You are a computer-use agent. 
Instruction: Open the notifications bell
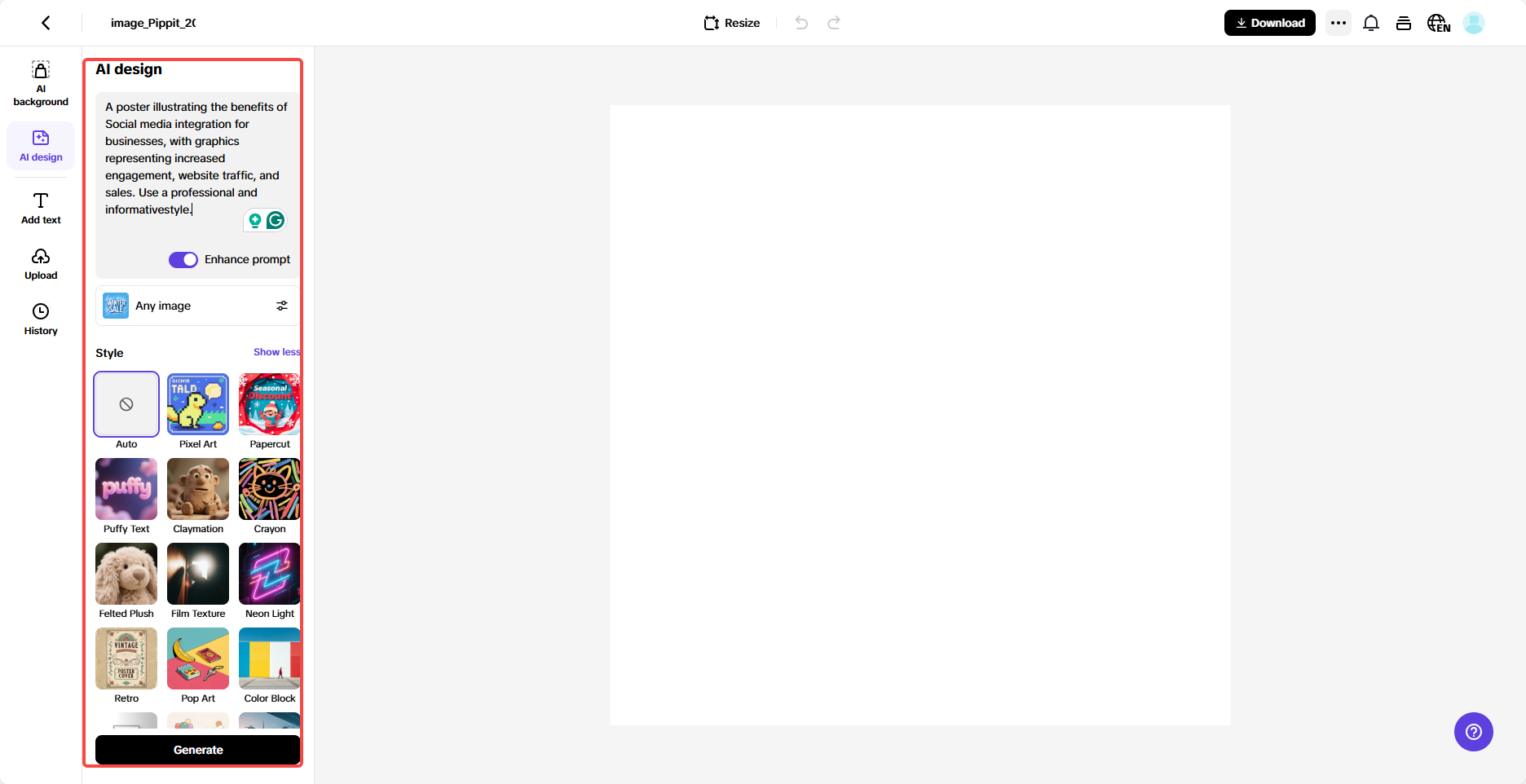click(1371, 23)
